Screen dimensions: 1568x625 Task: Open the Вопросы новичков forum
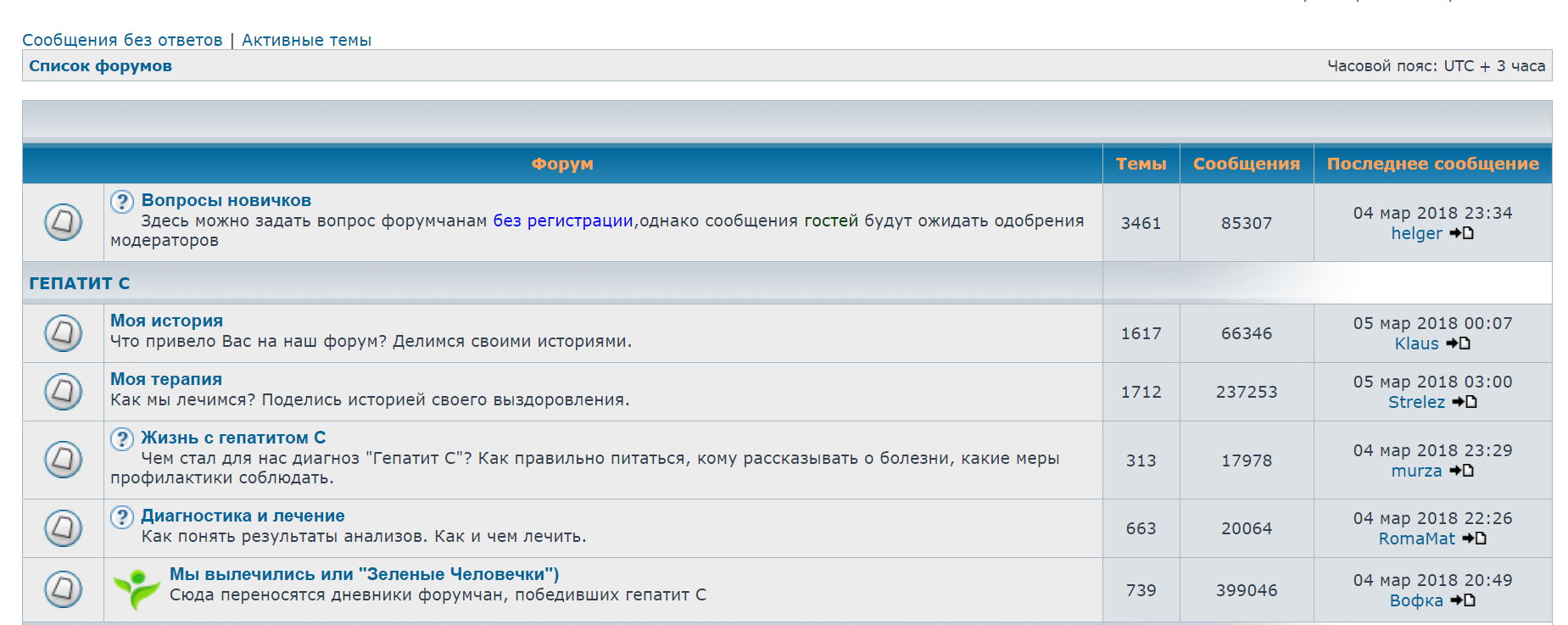click(x=226, y=200)
